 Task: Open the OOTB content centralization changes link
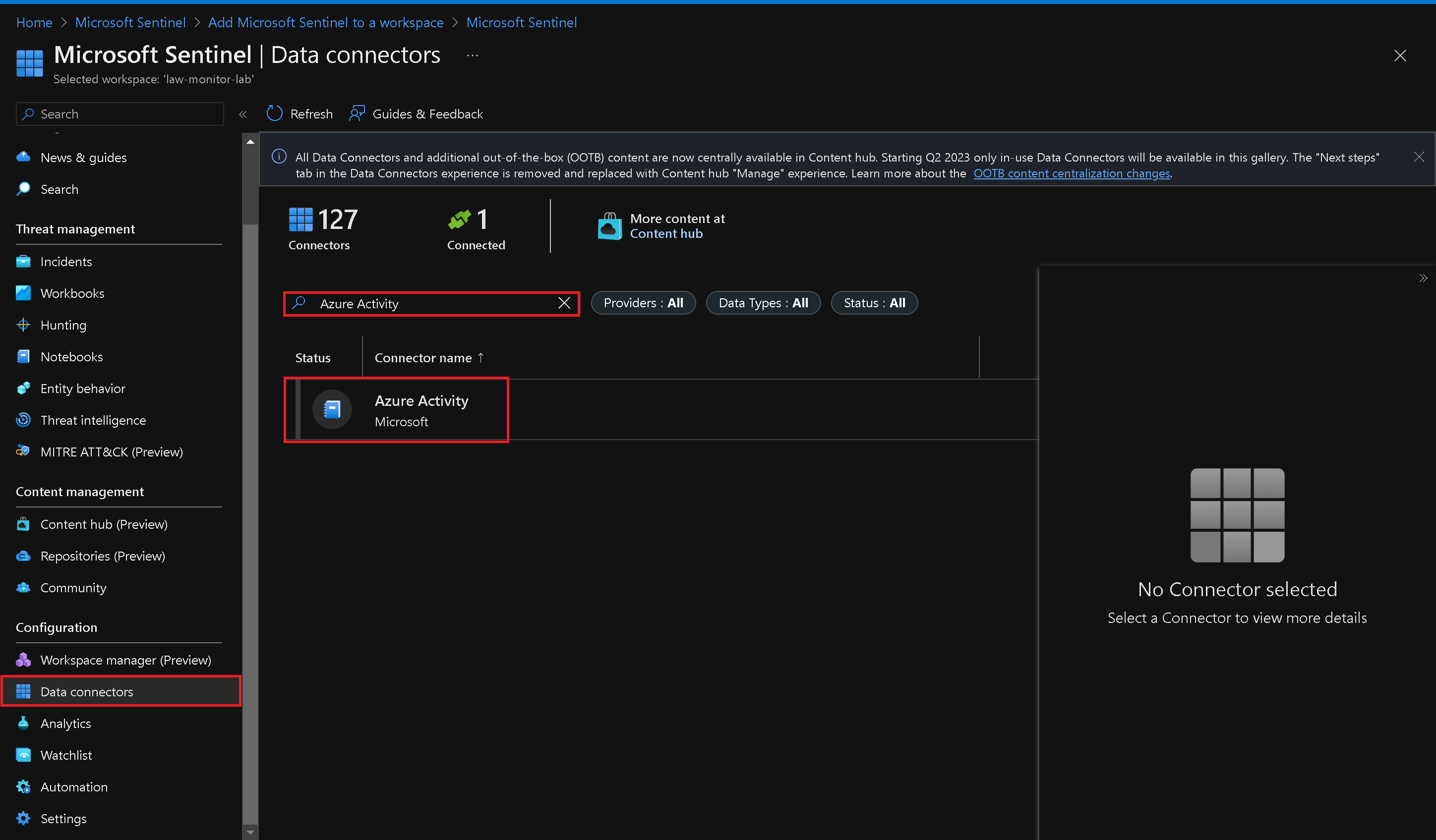[x=1072, y=173]
